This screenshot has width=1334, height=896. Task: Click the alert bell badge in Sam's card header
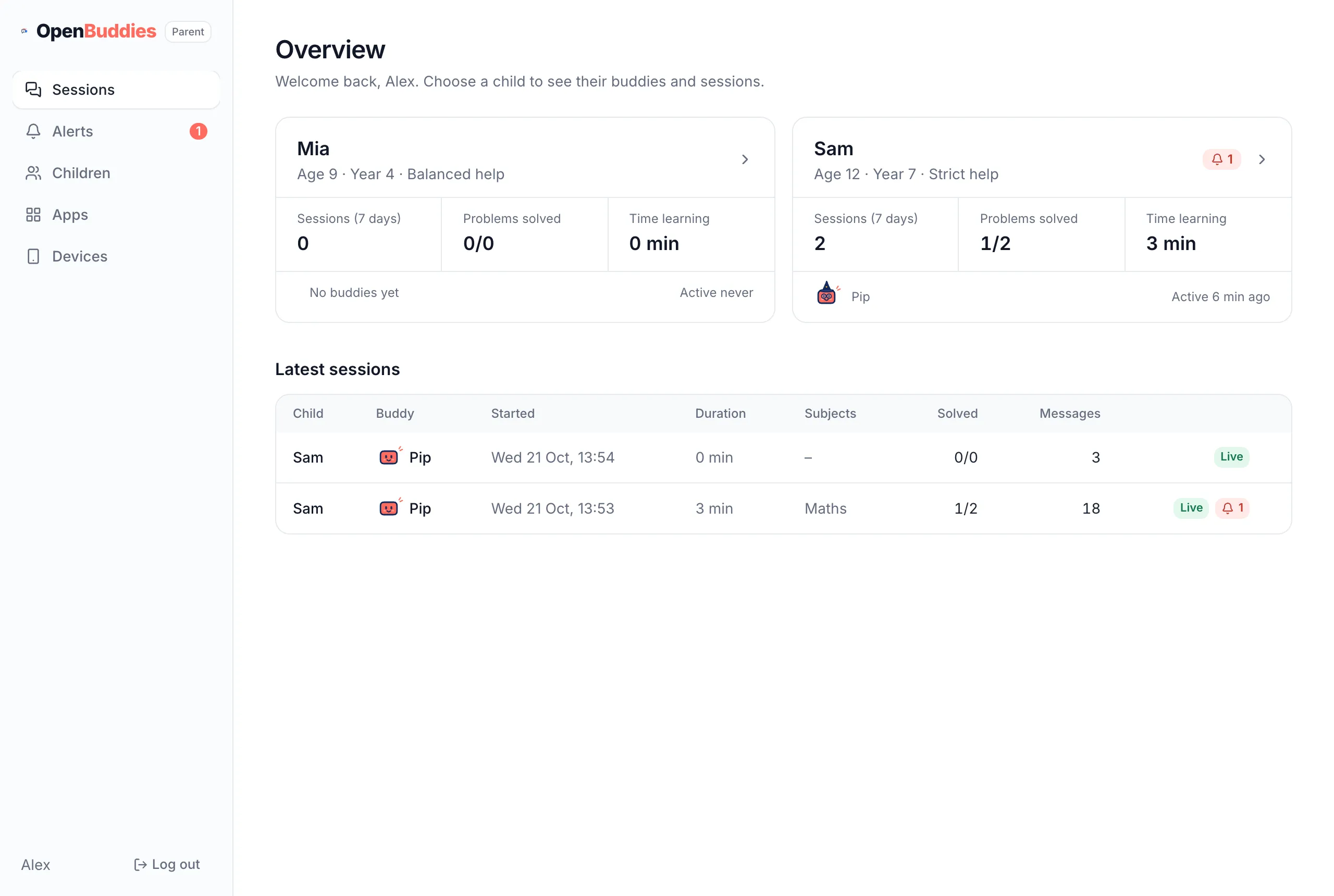[x=1221, y=159]
